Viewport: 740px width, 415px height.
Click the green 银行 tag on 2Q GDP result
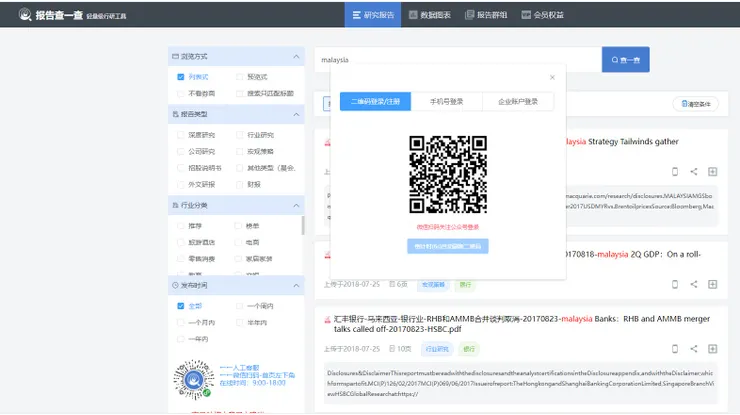coord(465,285)
